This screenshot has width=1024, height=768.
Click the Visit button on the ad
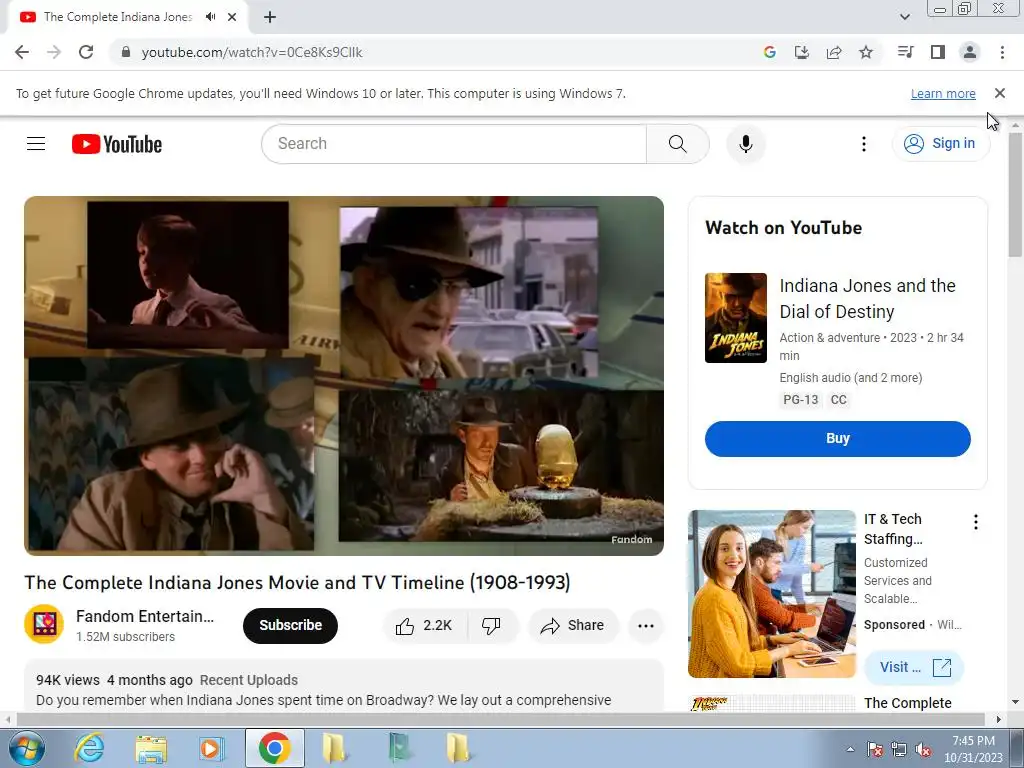914,667
